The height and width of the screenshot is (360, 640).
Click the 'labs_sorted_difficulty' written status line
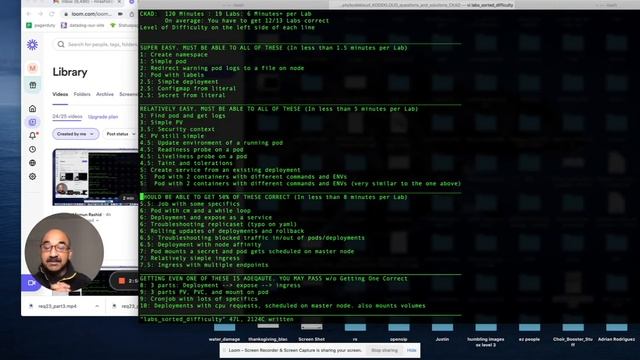coord(216,319)
